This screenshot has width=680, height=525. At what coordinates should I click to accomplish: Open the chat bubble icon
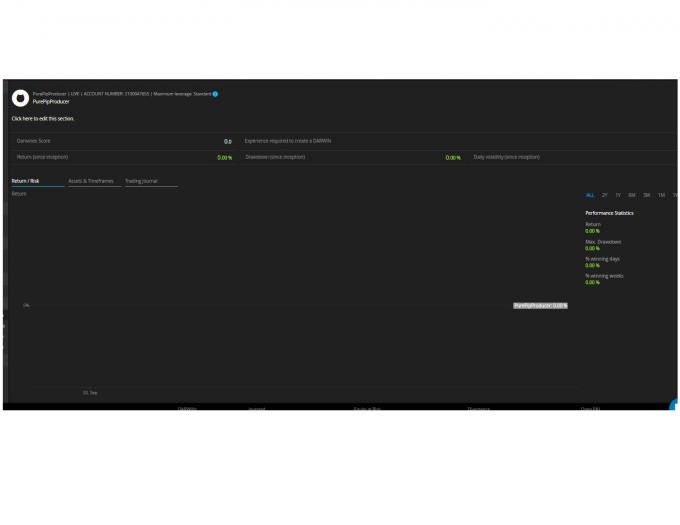(x=675, y=405)
